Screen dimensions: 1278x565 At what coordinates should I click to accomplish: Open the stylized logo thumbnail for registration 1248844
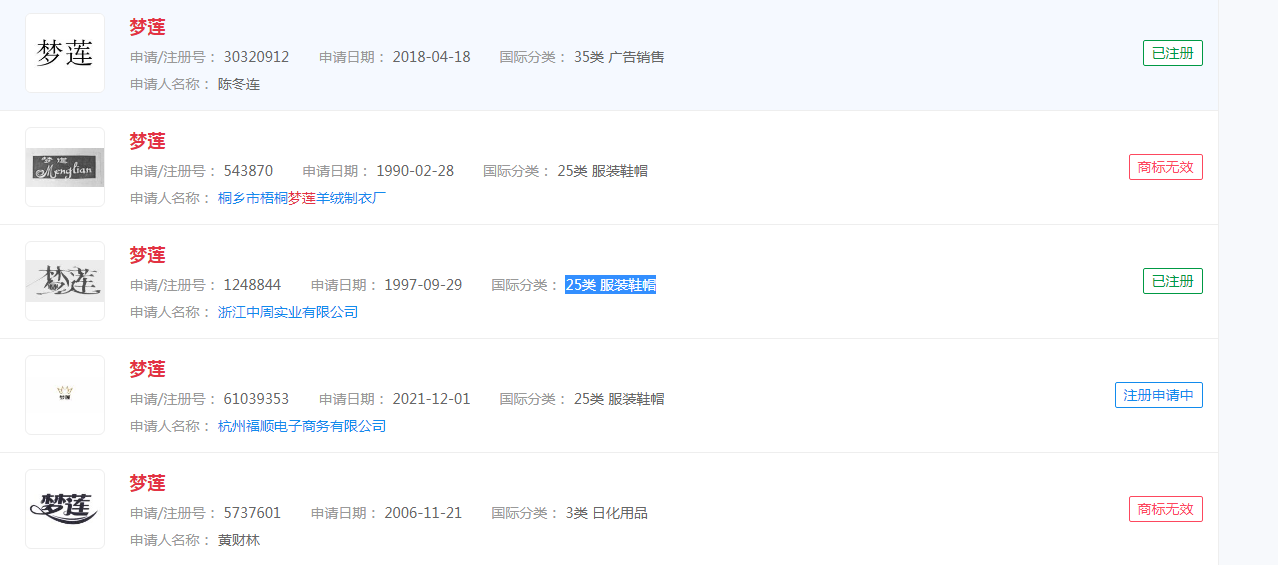(65, 281)
